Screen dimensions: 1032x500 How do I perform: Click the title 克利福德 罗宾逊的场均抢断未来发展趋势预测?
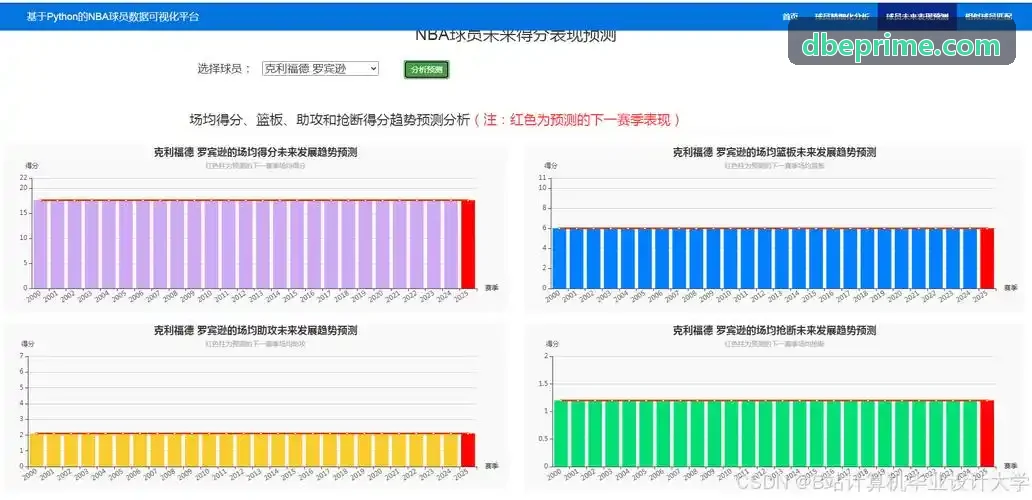774,330
